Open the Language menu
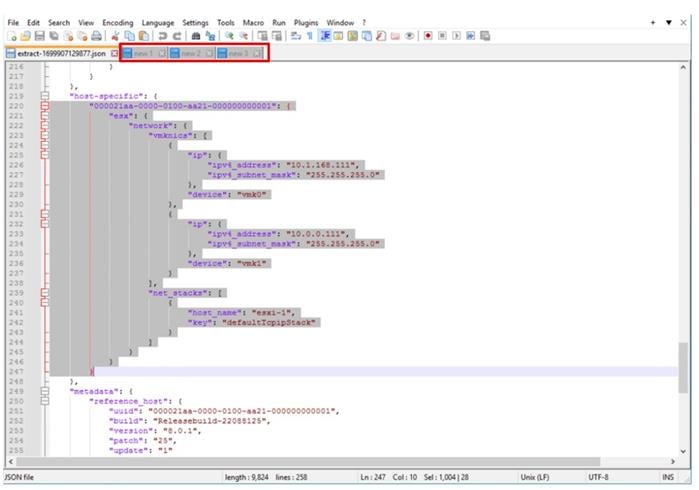The height and width of the screenshot is (490, 699). click(158, 22)
